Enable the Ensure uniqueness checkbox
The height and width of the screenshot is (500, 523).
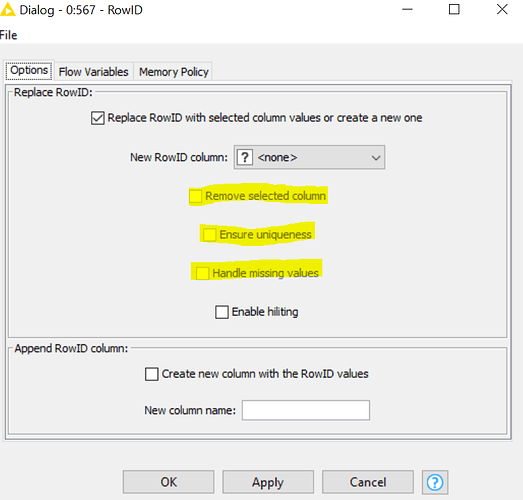click(x=209, y=234)
